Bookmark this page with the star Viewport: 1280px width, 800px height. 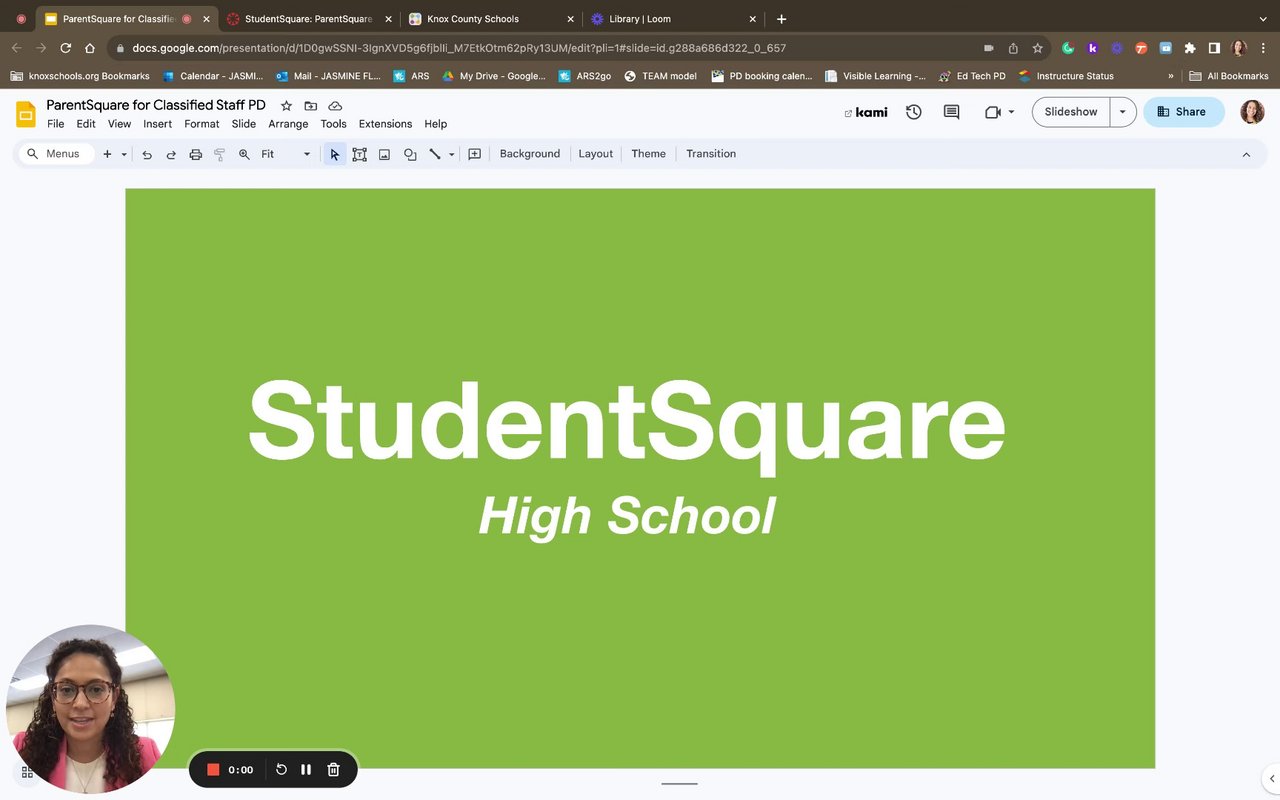click(1038, 48)
